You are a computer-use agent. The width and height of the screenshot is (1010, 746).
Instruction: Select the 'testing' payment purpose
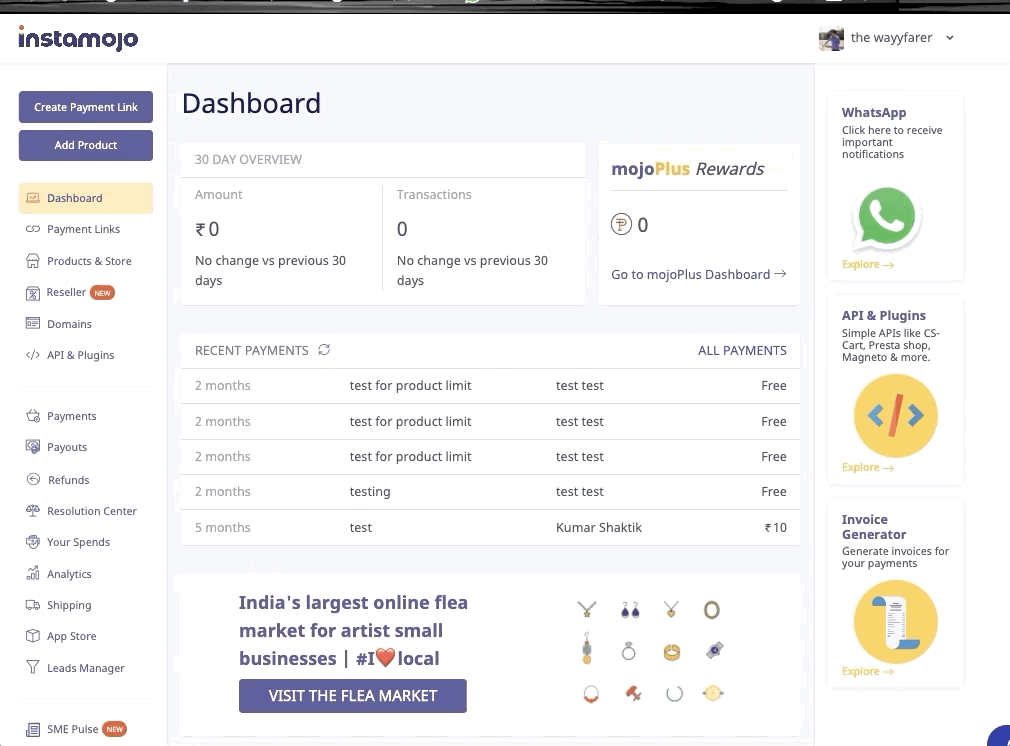pos(370,492)
